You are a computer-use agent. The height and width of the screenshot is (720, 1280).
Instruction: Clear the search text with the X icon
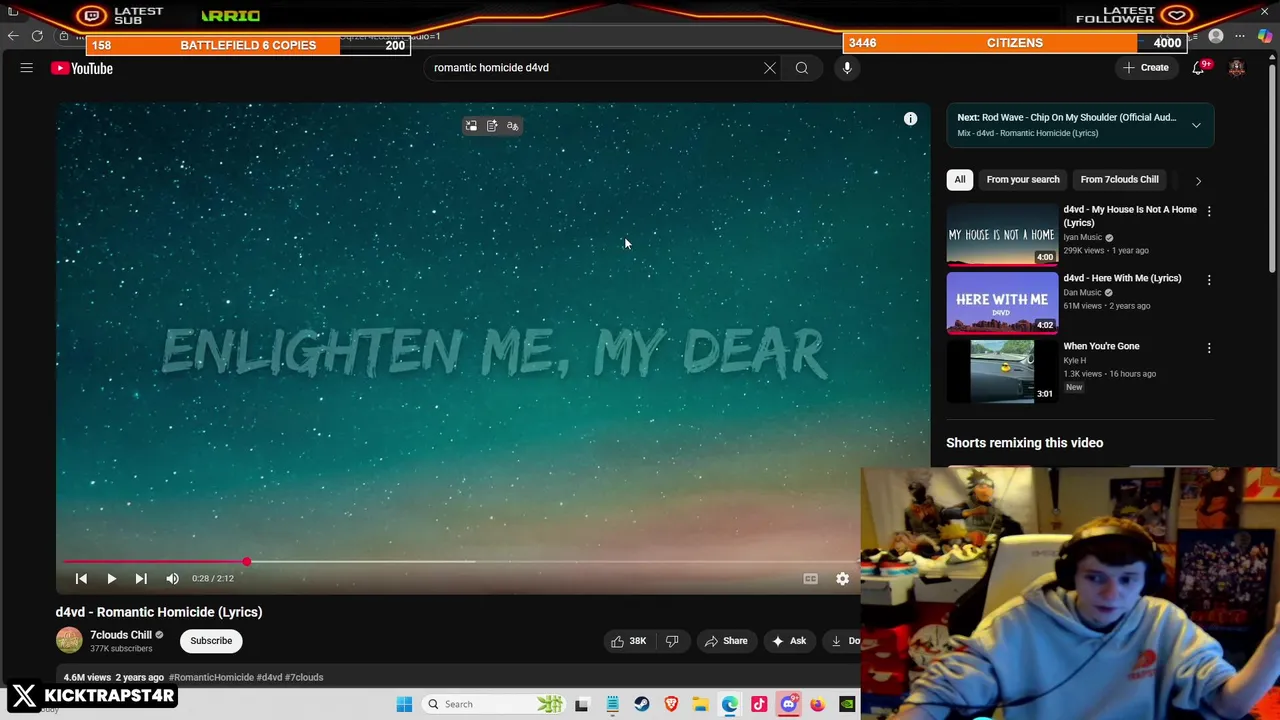[770, 68]
